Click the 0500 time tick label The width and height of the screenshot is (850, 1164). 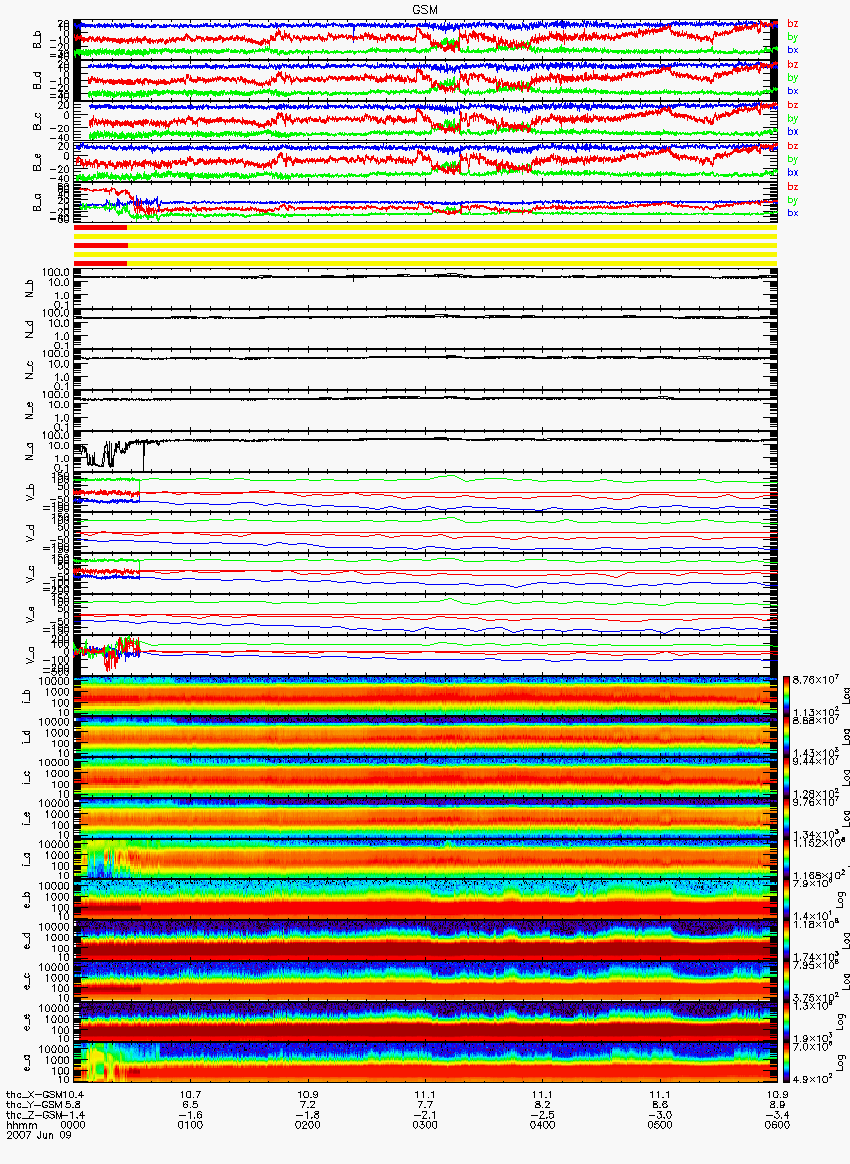[660, 1125]
